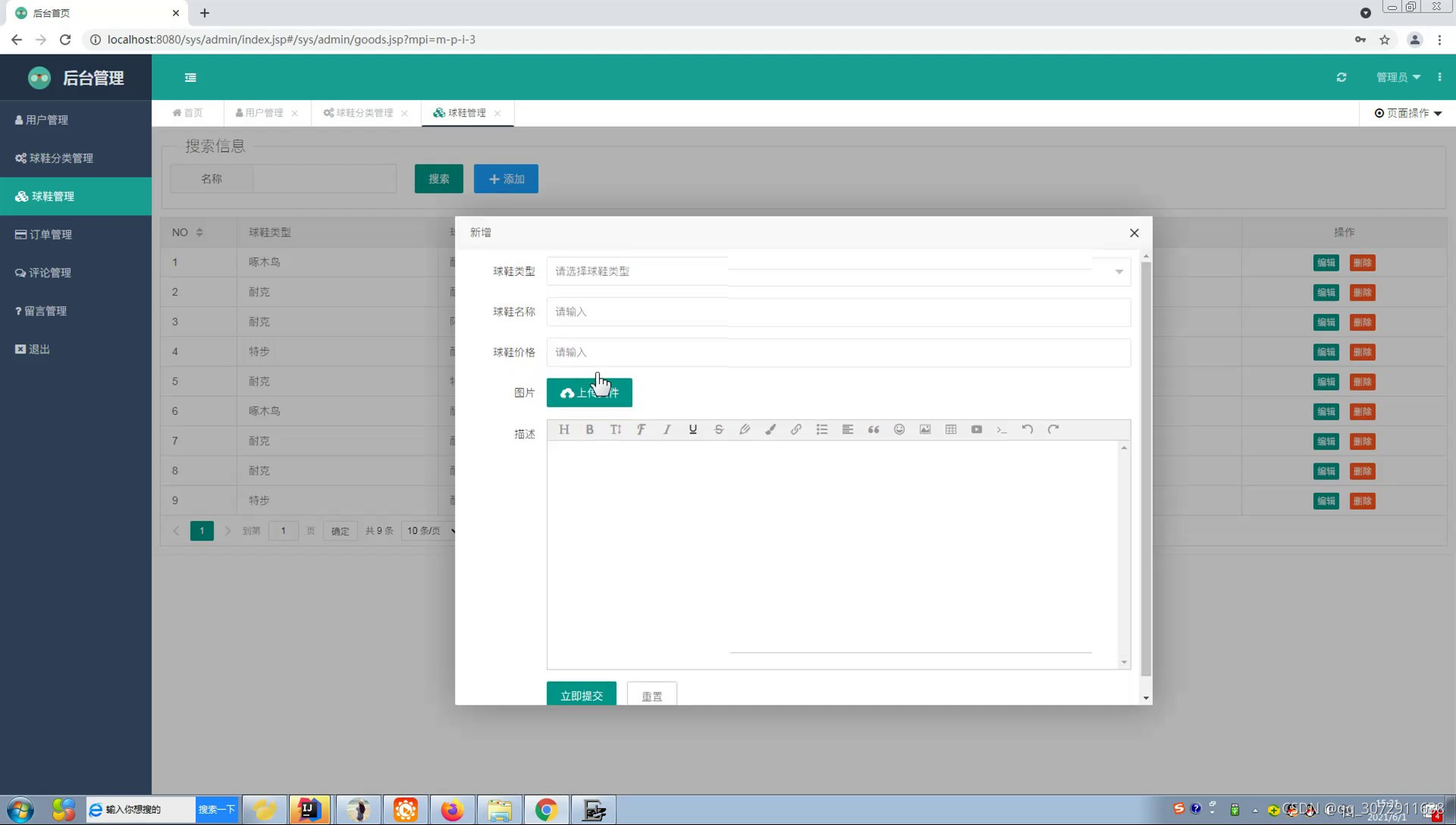Open Chrome from the taskbar

click(546, 810)
